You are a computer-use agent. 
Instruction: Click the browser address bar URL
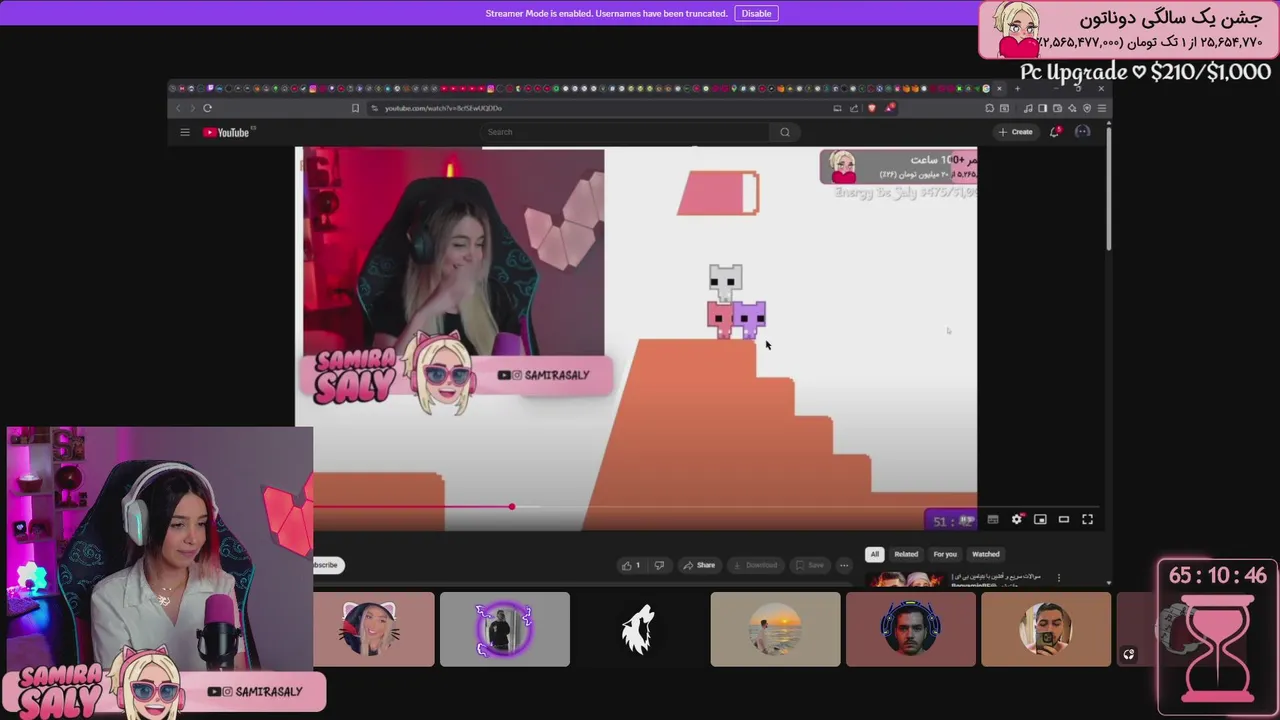click(443, 108)
